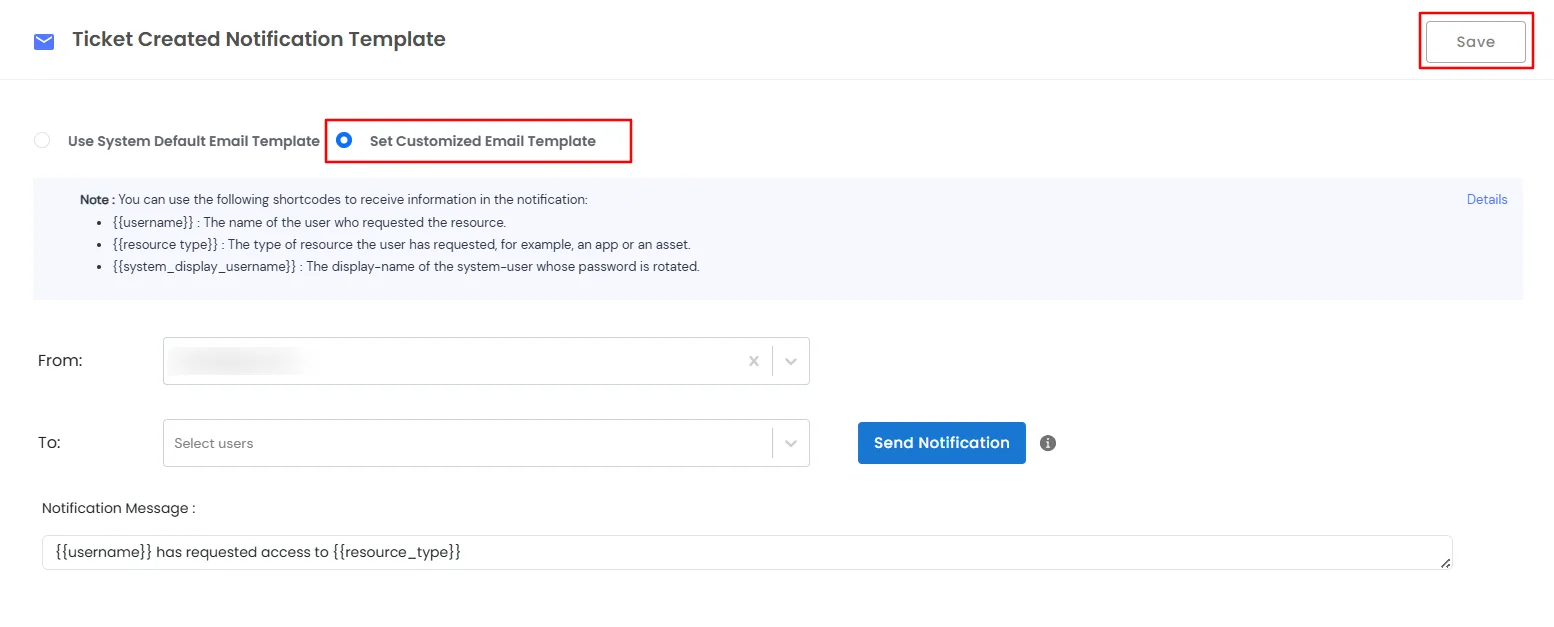The height and width of the screenshot is (627, 1554).
Task: Select the Use System Default Email Template option
Action: (41, 141)
